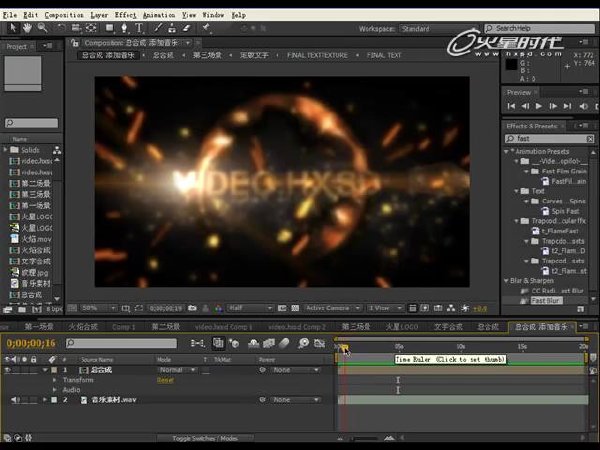Viewport: 600px width, 450px height.
Task: Clear the fast search in Effects & Presets
Action: [x=590, y=139]
